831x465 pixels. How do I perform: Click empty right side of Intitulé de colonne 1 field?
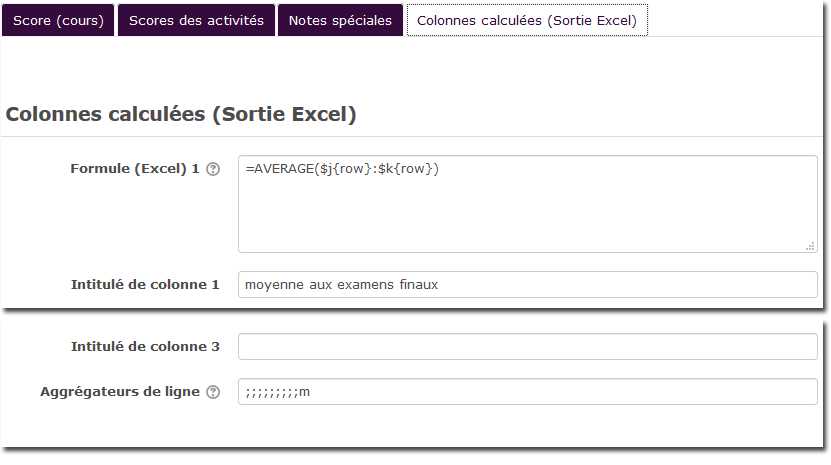click(650, 285)
